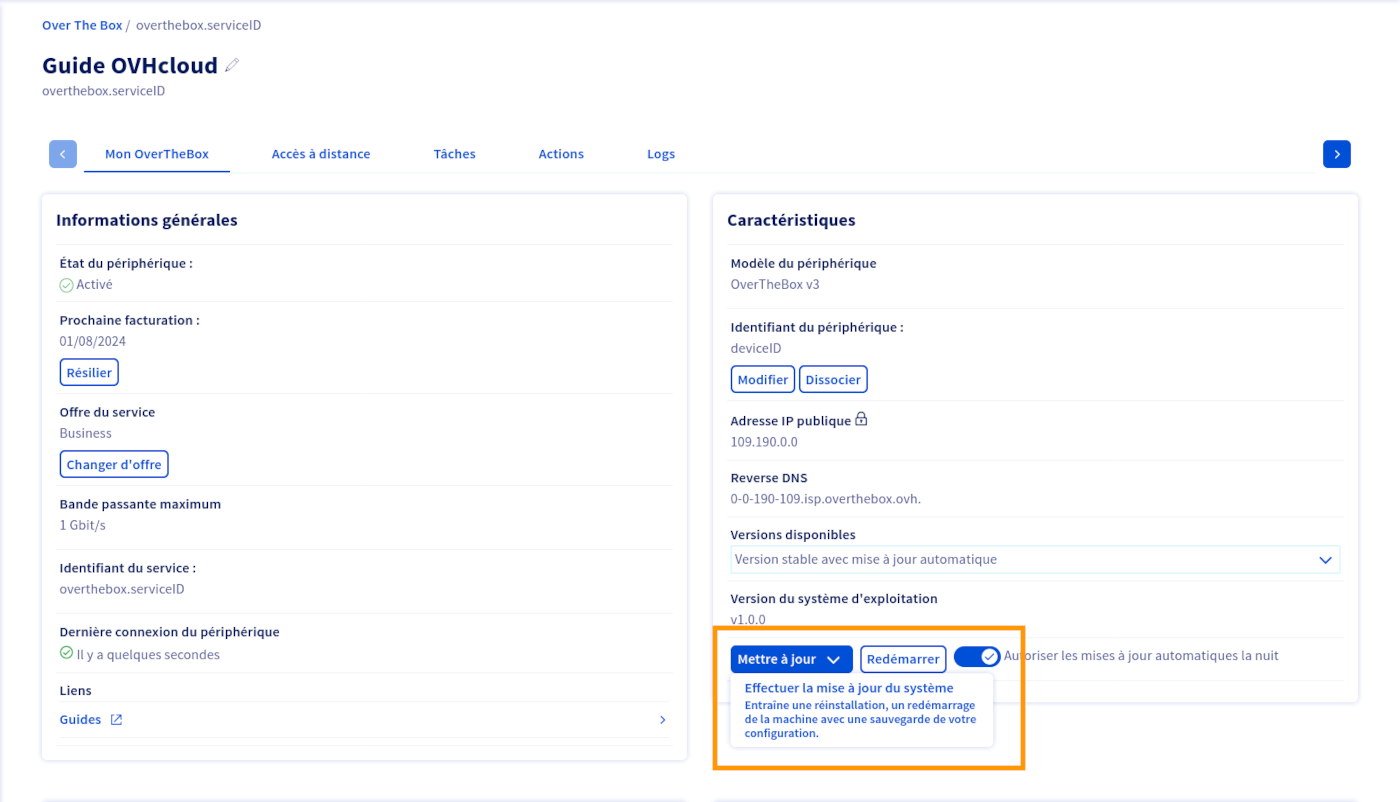Click the external link icon beside Guides
The image size is (1400, 802).
pos(116,720)
